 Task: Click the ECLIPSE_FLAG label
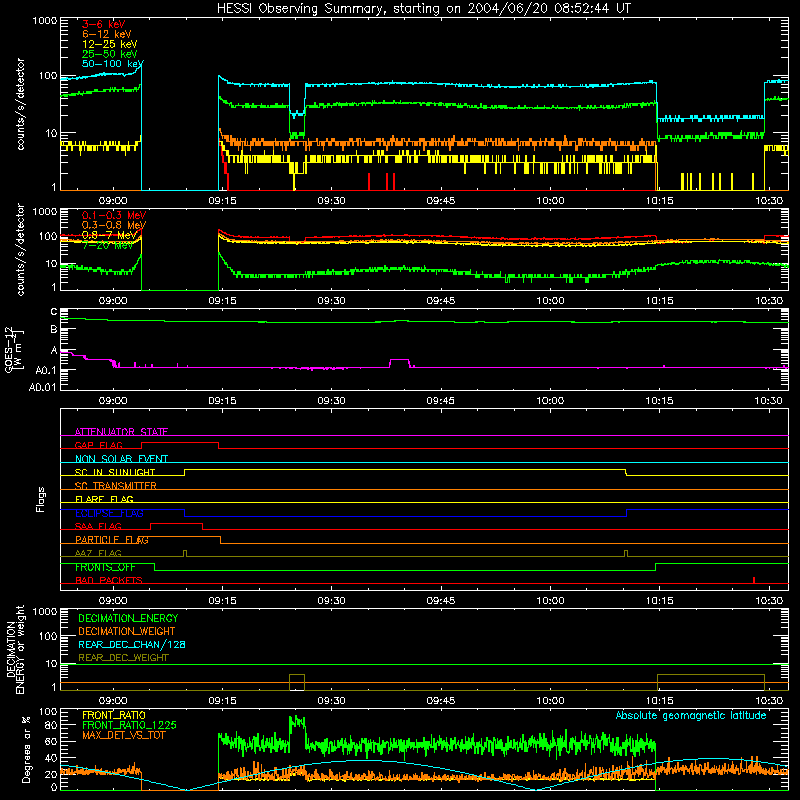tap(109, 513)
